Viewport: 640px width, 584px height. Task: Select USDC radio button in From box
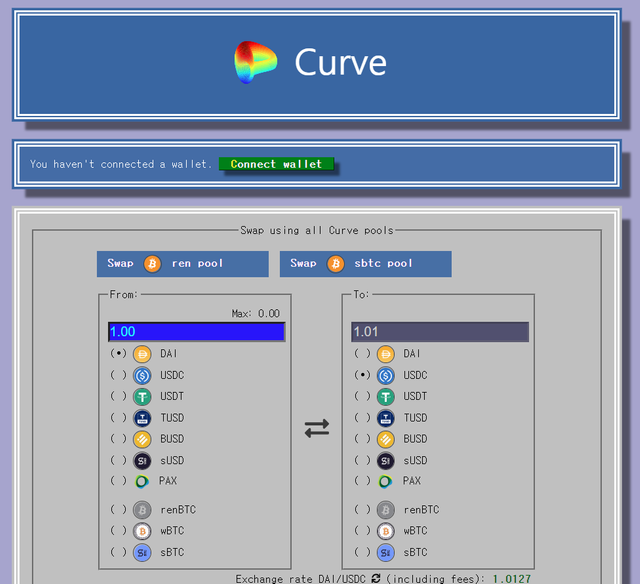point(118,375)
